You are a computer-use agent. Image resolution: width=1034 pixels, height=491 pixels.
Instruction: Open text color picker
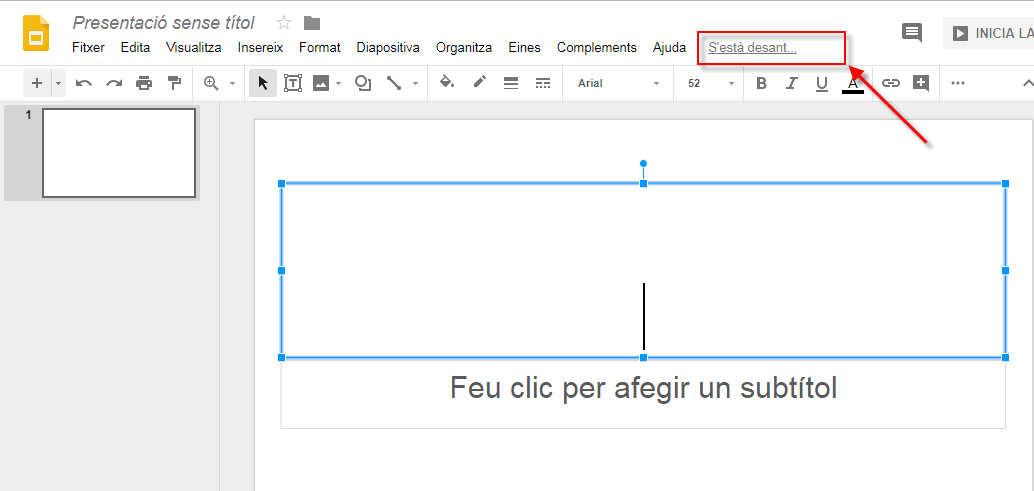(853, 84)
